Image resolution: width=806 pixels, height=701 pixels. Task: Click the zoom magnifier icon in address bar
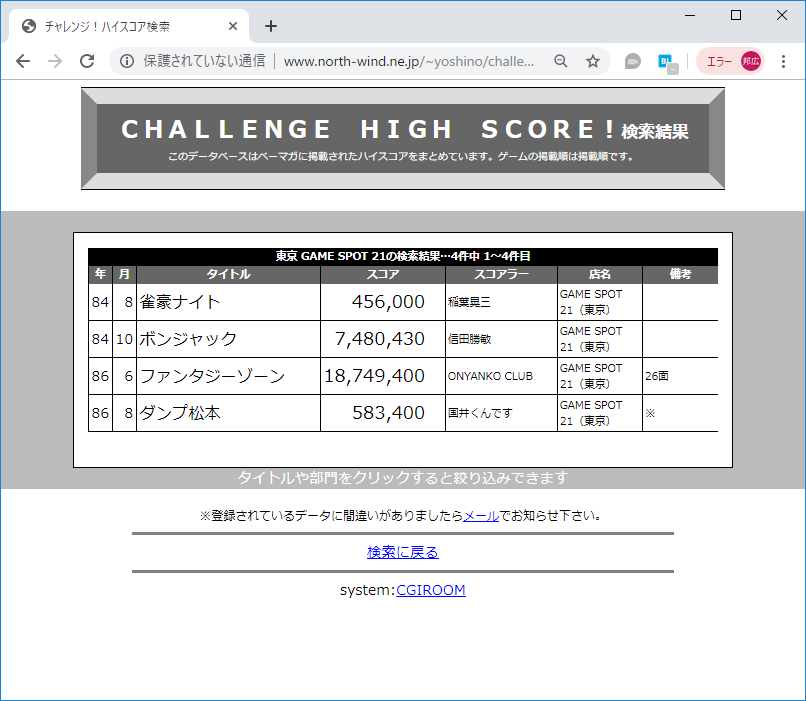(x=561, y=61)
